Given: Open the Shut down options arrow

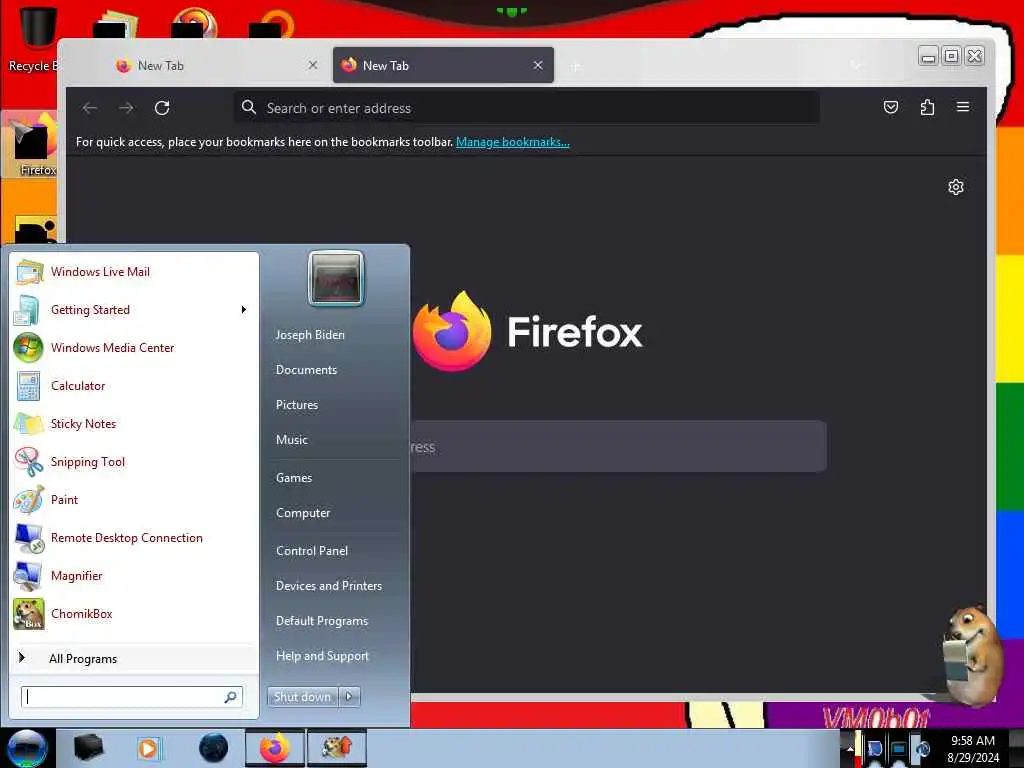Looking at the screenshot, I should click(x=349, y=697).
